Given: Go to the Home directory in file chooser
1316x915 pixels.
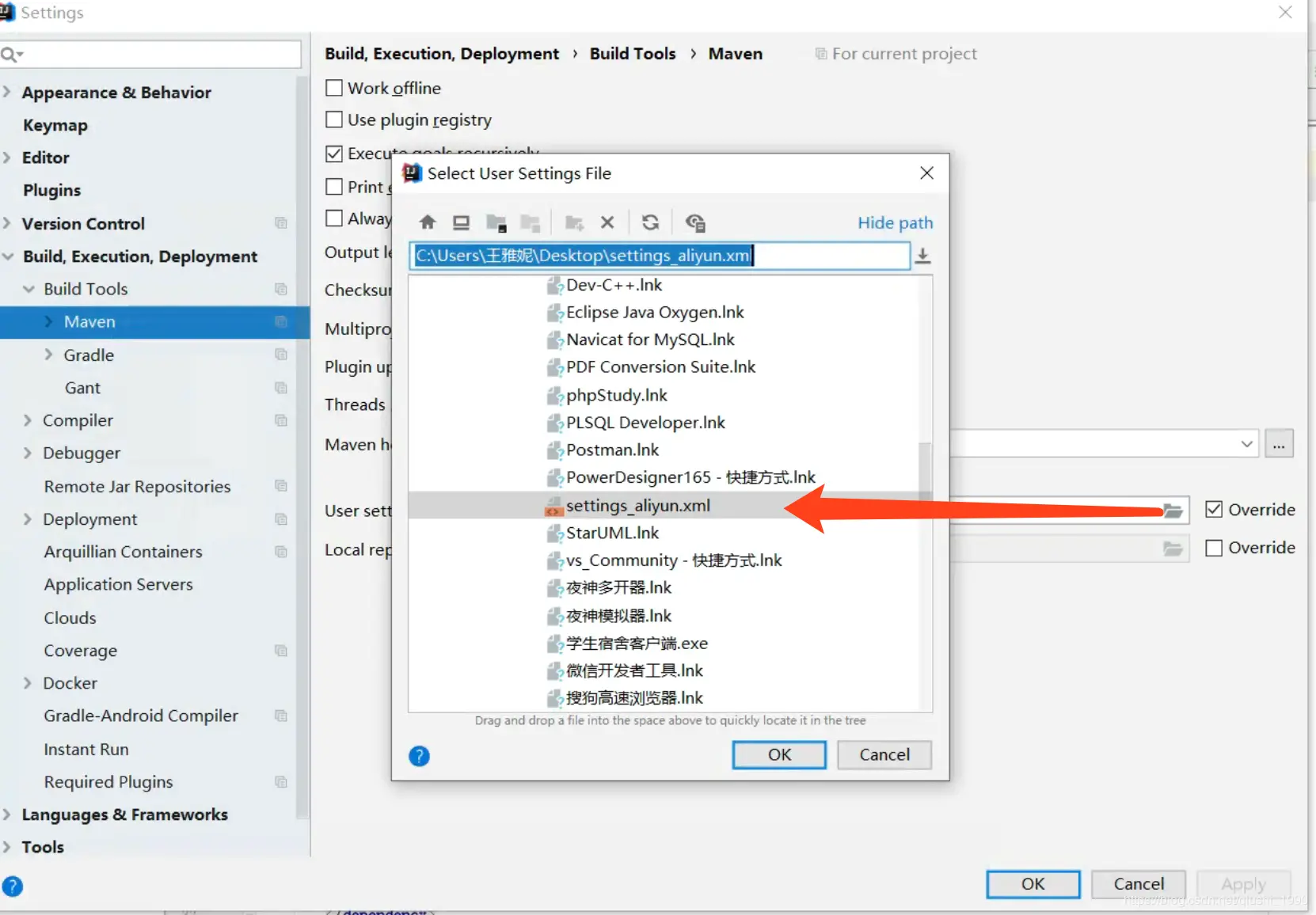Looking at the screenshot, I should click(x=428, y=222).
